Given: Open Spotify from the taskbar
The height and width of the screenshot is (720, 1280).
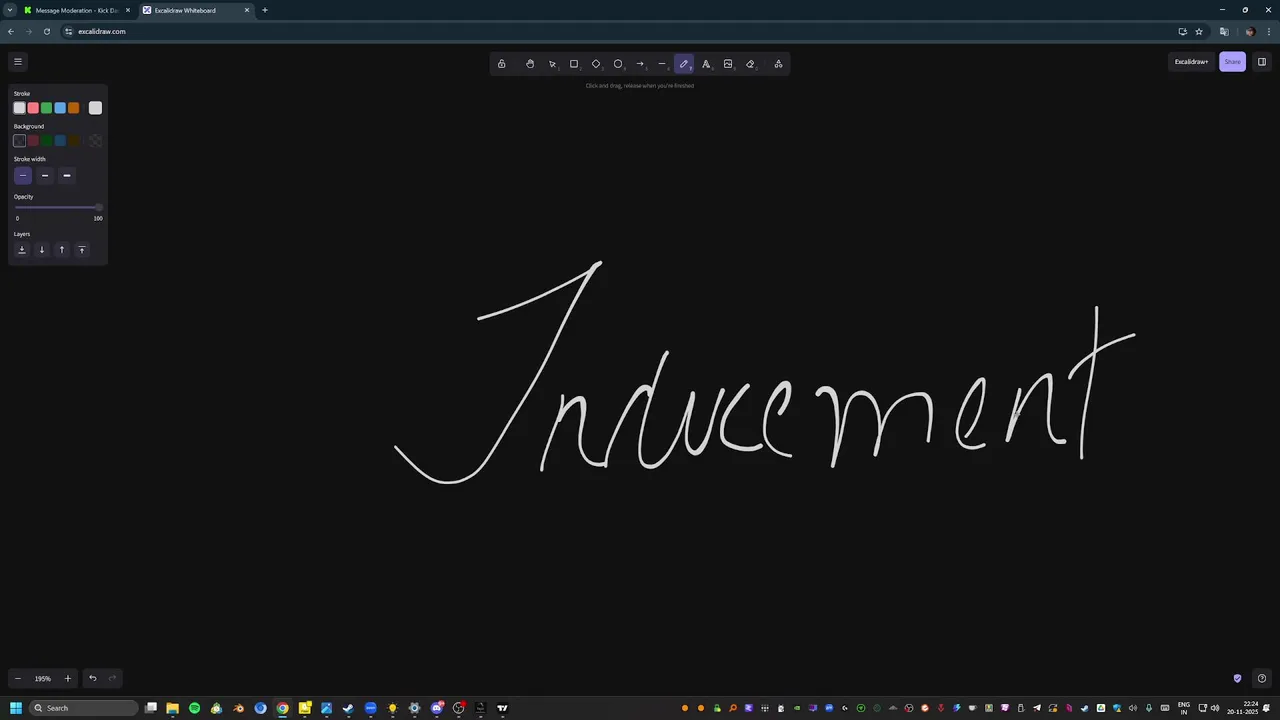Looking at the screenshot, I should 194,708.
